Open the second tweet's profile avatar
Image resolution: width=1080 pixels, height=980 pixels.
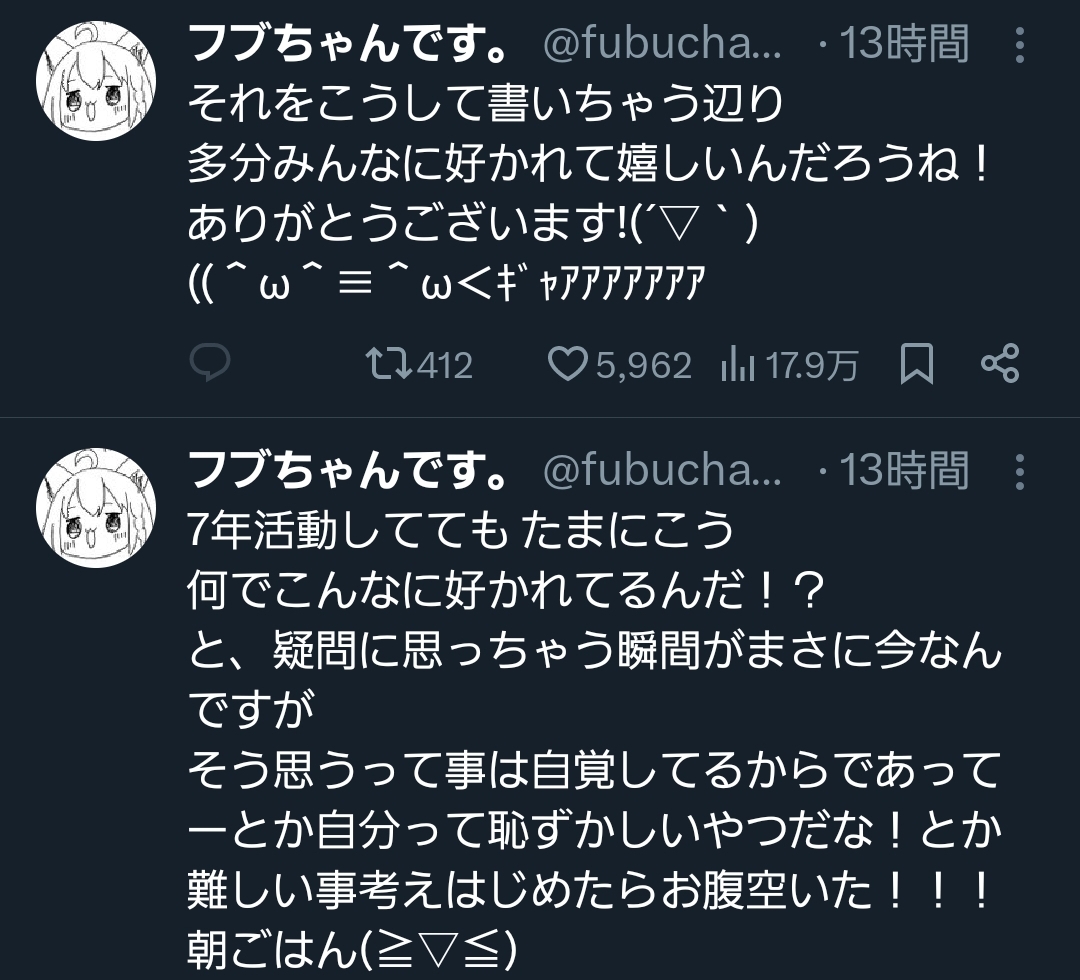[96, 508]
